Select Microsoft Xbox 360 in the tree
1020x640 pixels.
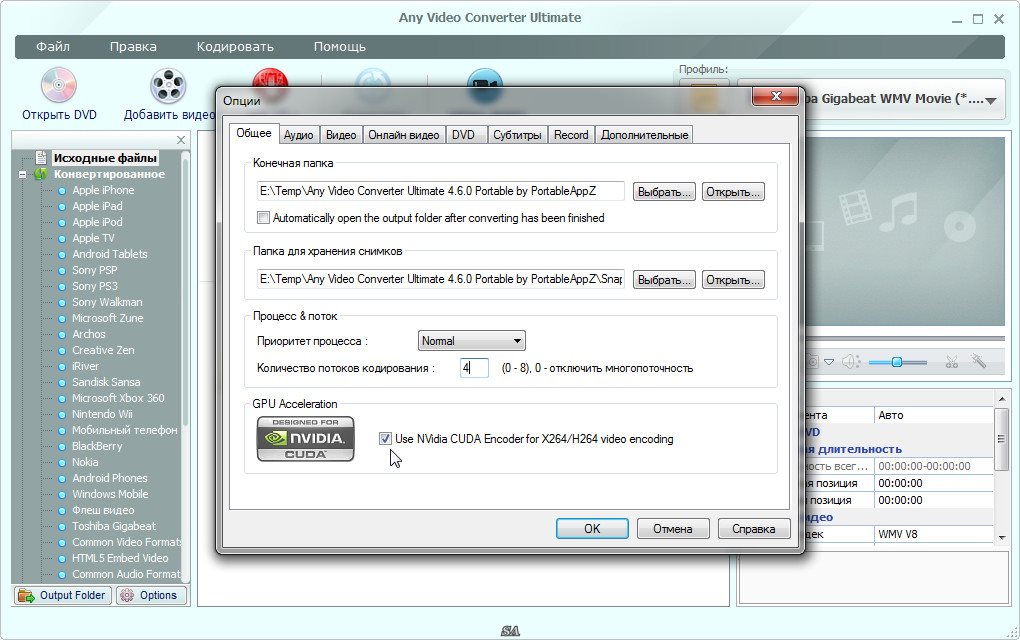(x=118, y=398)
